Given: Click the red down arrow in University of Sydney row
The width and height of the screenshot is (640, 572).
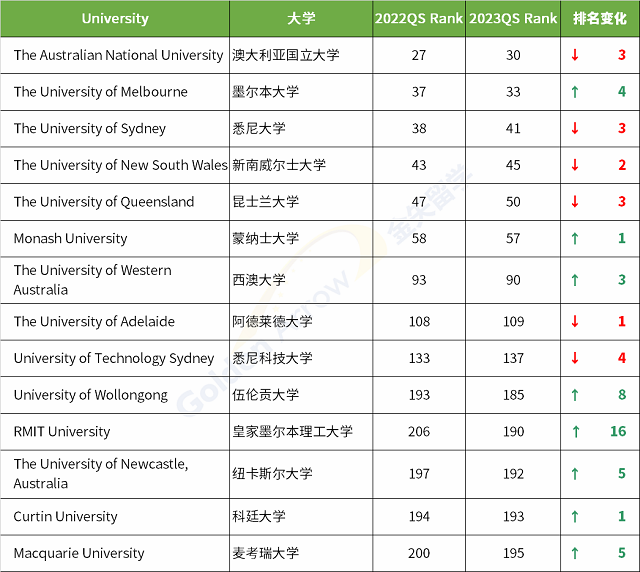Looking at the screenshot, I should pyautogui.click(x=575, y=128).
